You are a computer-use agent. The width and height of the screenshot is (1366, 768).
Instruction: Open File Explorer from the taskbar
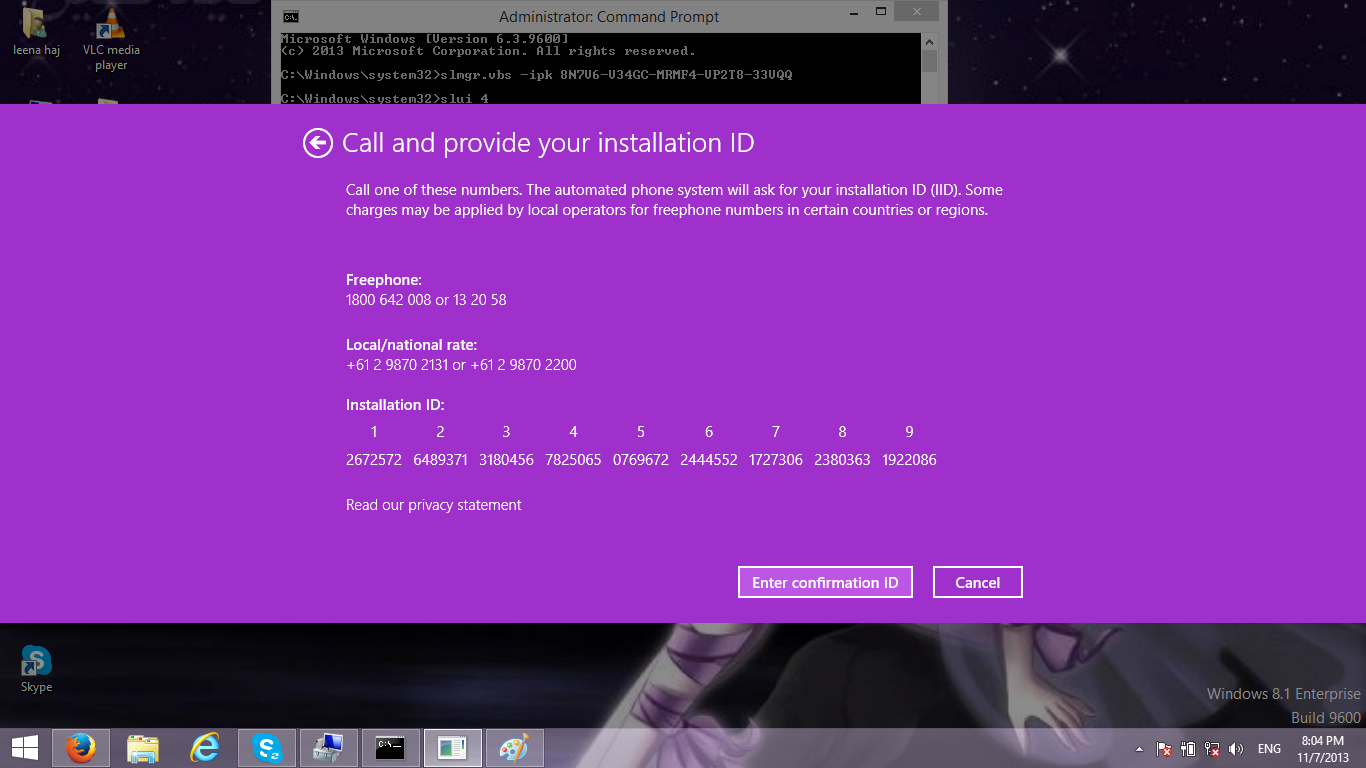point(143,747)
